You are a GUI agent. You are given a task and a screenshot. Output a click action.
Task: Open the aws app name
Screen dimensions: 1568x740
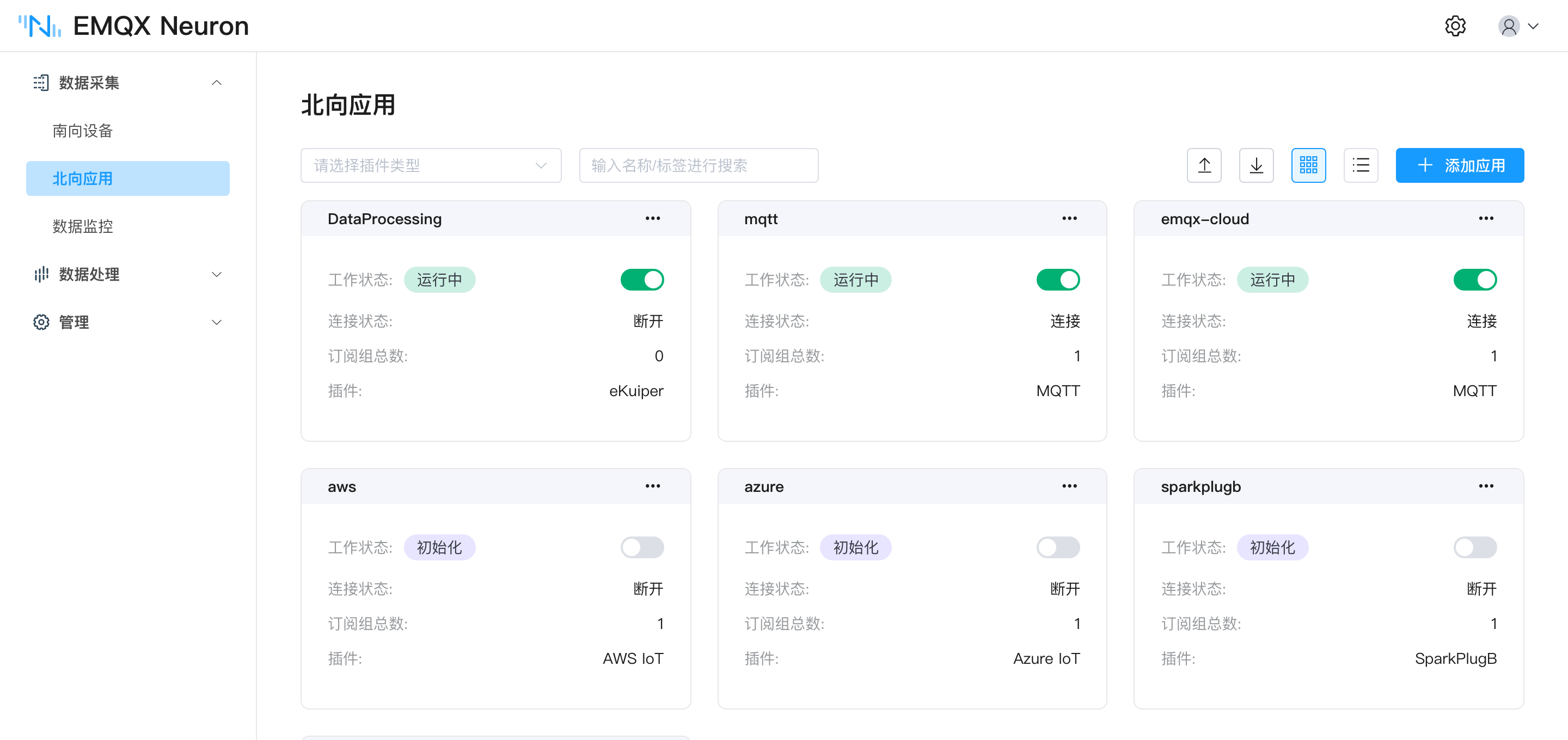pos(342,487)
